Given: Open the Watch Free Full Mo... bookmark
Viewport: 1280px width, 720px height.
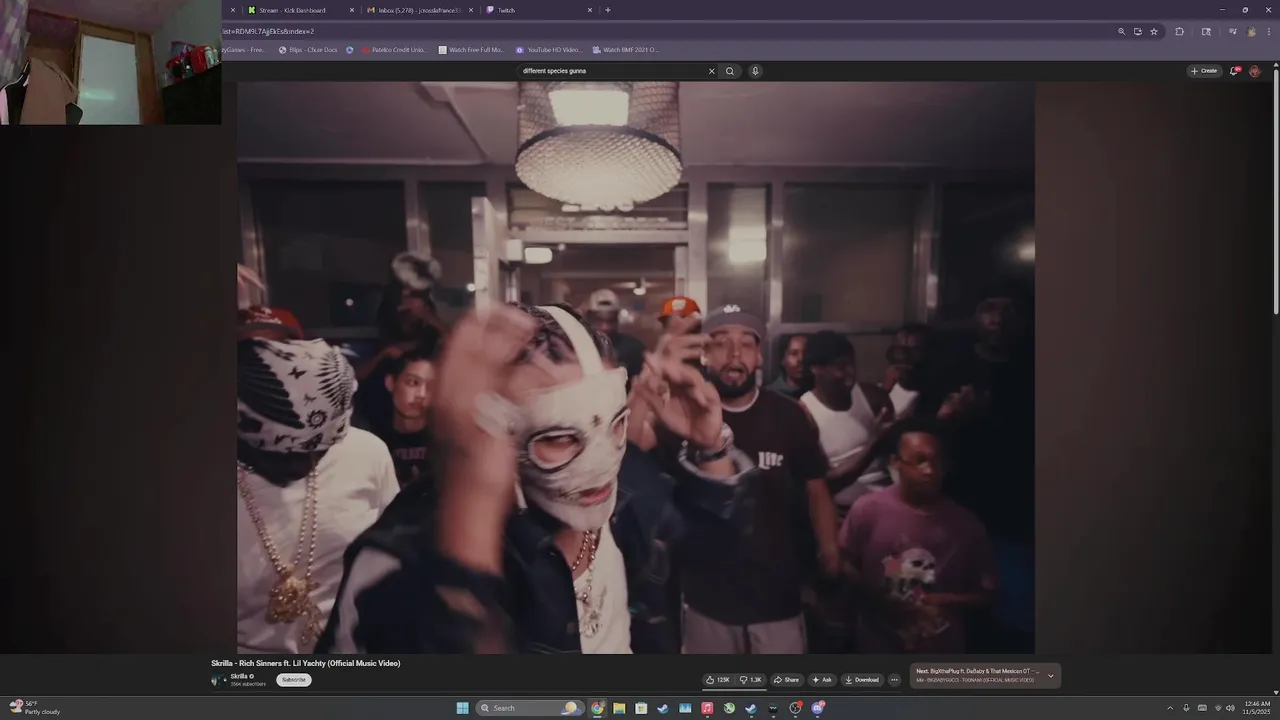Looking at the screenshot, I should (x=471, y=50).
